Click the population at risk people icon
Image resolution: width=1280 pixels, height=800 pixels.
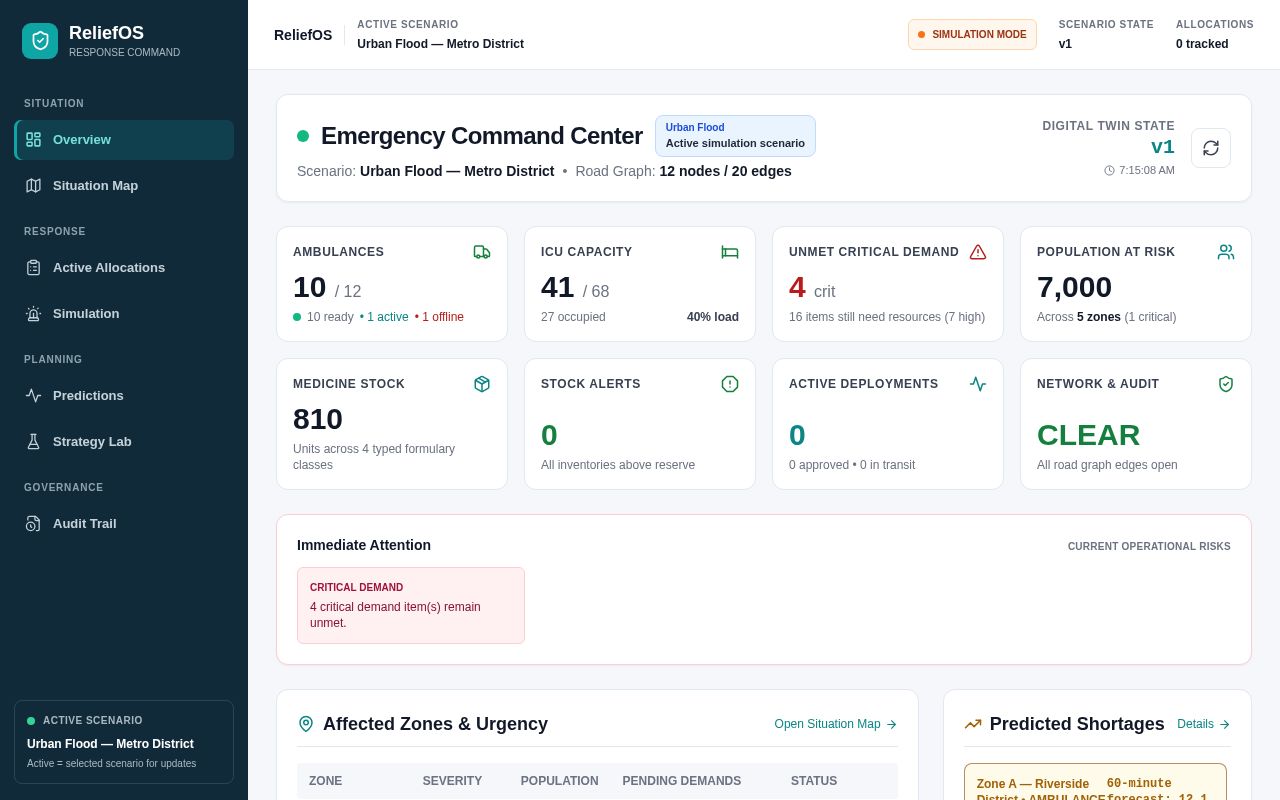[1226, 252]
